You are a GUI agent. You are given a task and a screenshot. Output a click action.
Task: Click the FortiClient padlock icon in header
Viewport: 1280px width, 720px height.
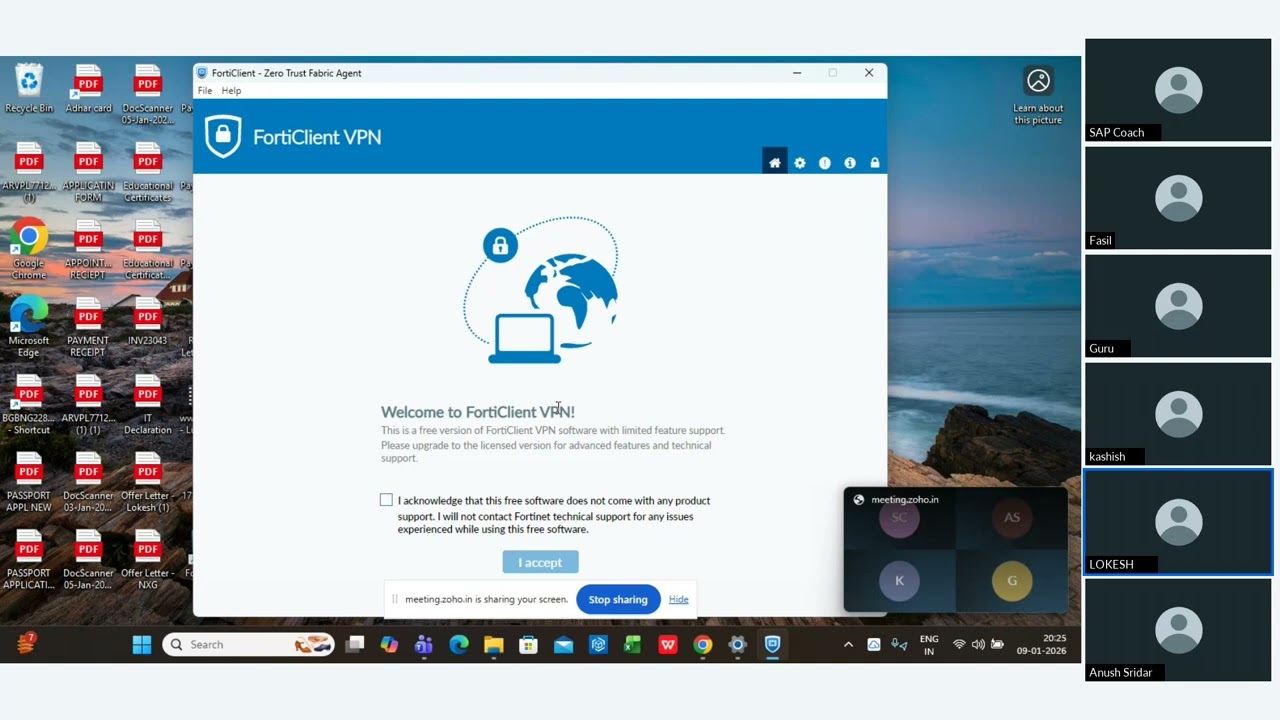tap(875, 163)
